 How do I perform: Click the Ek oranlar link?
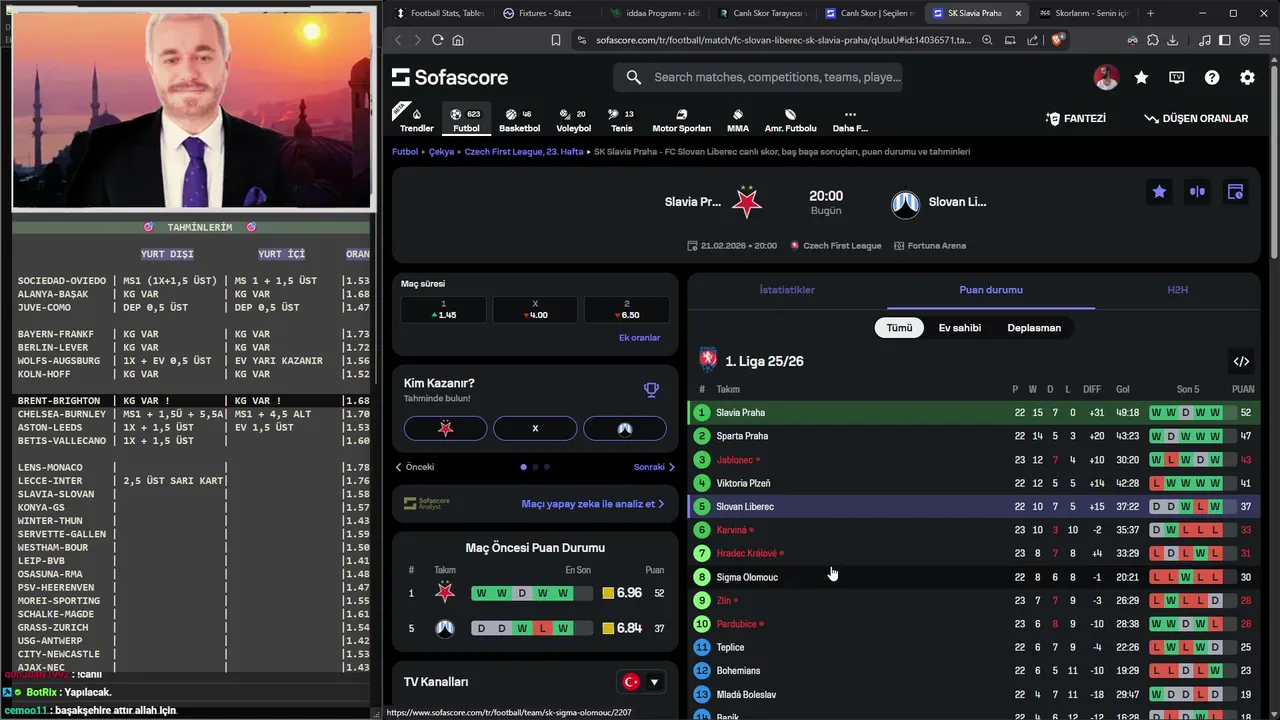(639, 338)
